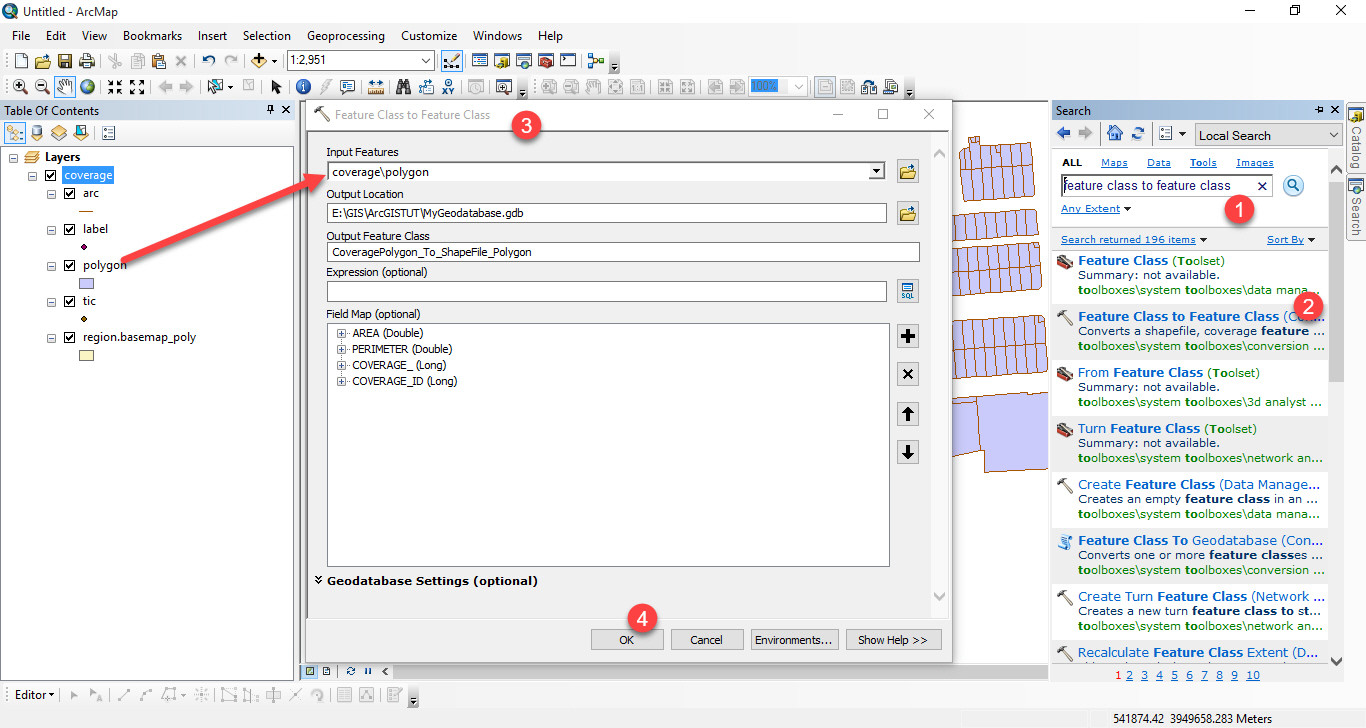The height and width of the screenshot is (728, 1366).
Task: Browse for Input Features folder icon
Action: coord(908,172)
